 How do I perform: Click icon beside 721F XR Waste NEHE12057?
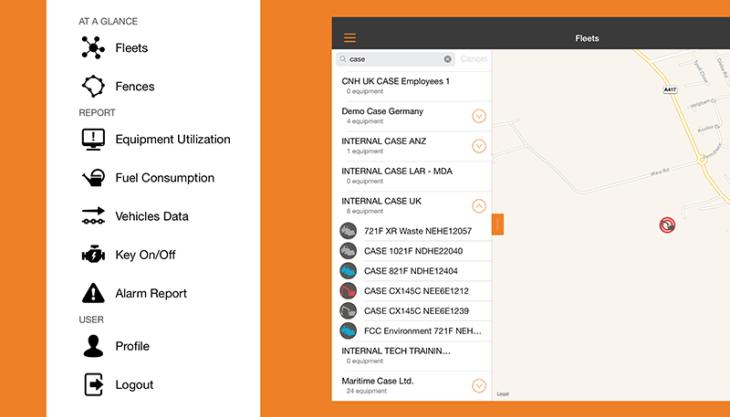348,231
